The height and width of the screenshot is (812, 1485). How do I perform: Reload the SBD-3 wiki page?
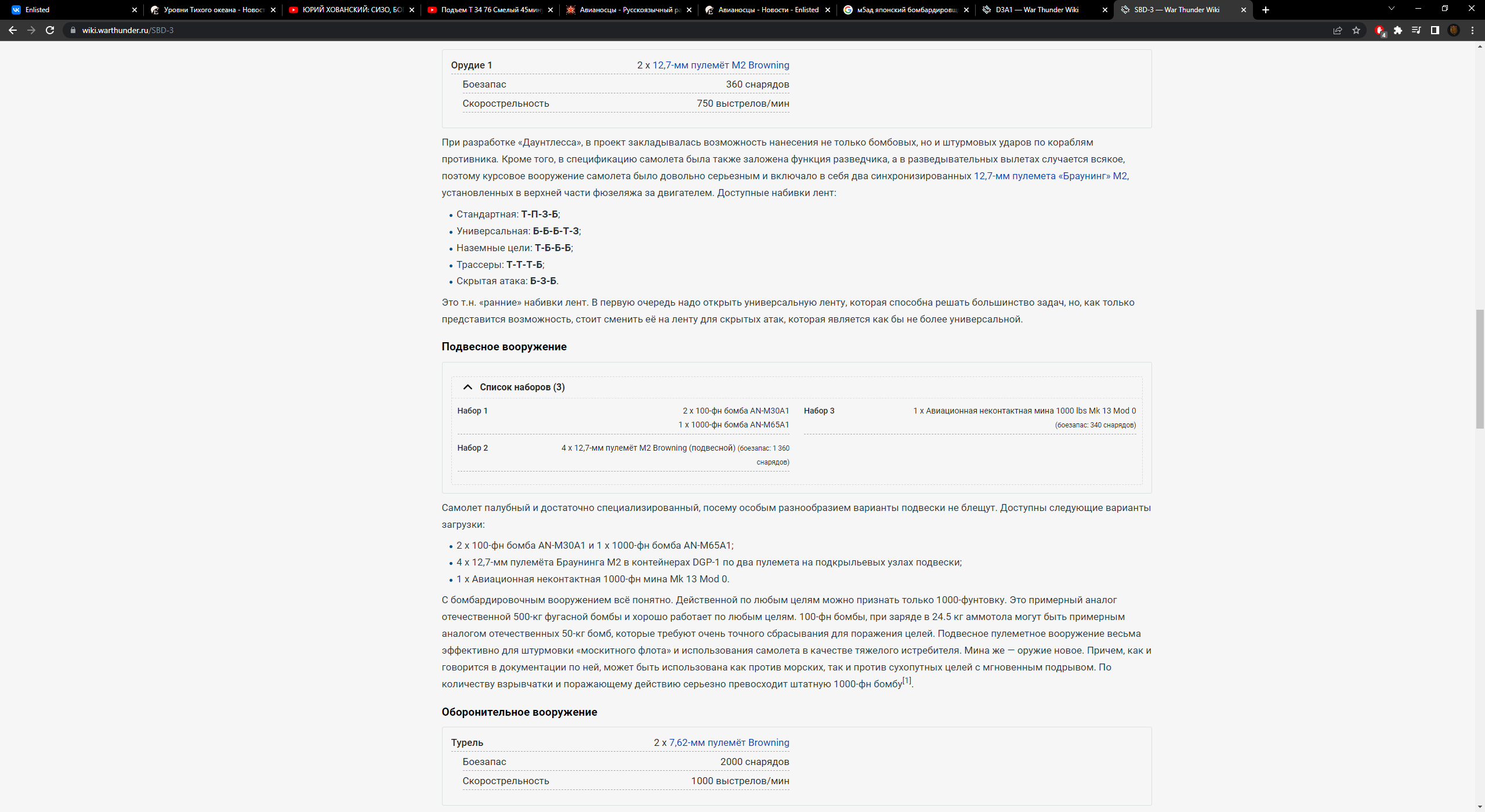[x=50, y=30]
